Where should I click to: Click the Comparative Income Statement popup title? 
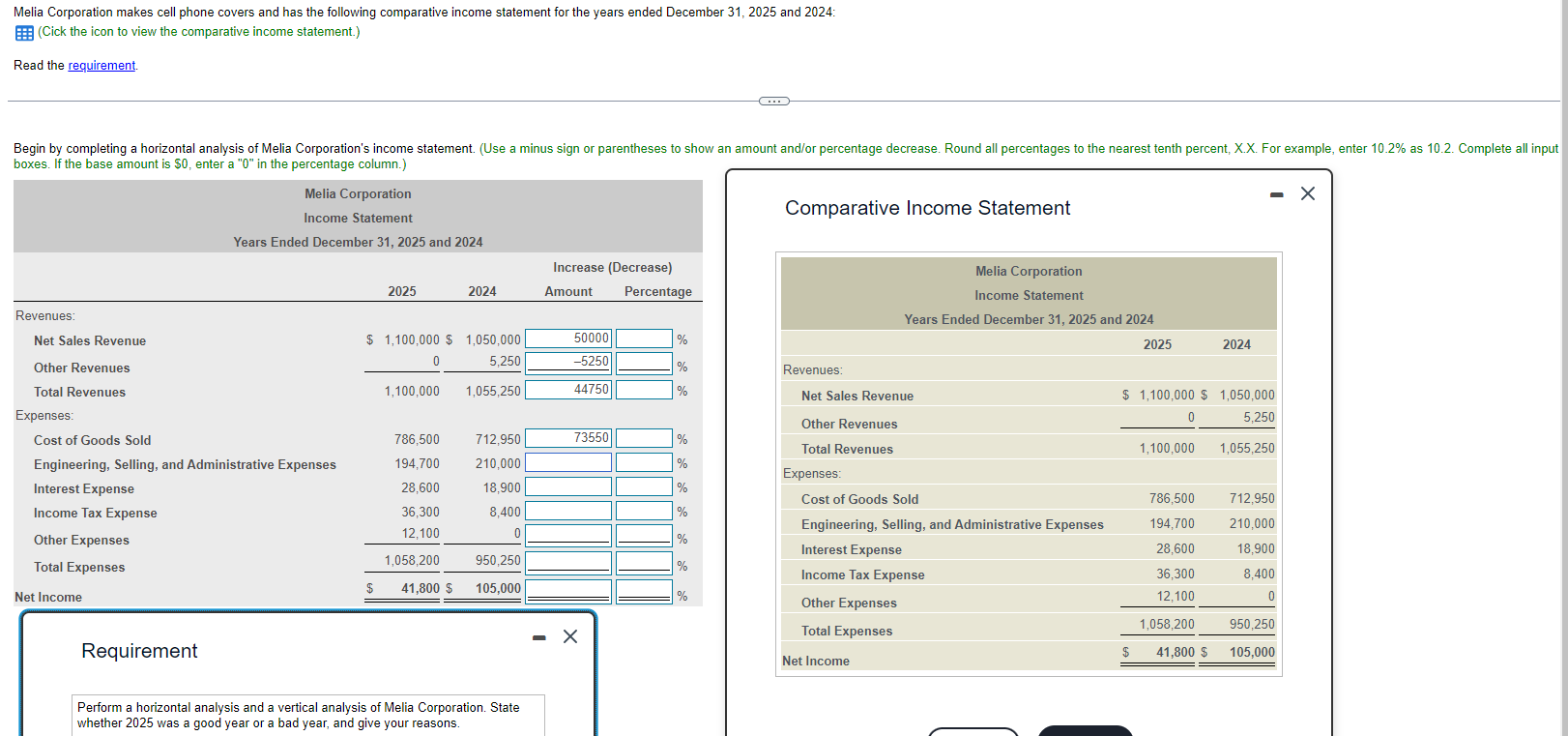pyautogui.click(x=927, y=208)
